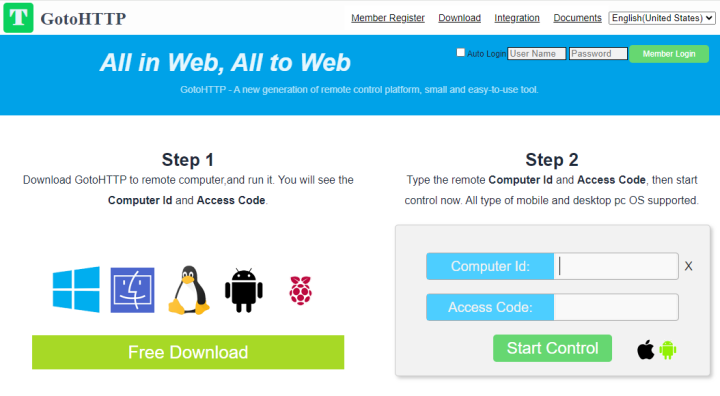This screenshot has height=396, width=720.
Task: Click the green GotoHTTP T logo
Action: [x=18, y=18]
